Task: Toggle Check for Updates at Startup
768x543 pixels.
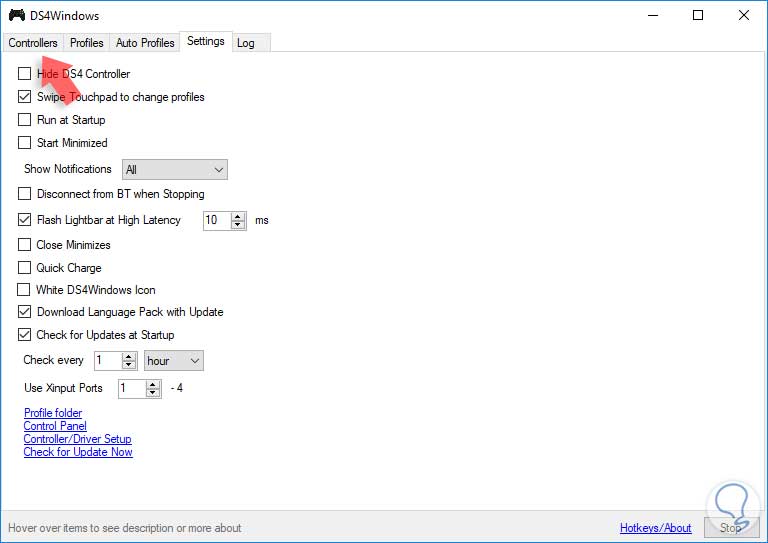Action: tap(24, 334)
